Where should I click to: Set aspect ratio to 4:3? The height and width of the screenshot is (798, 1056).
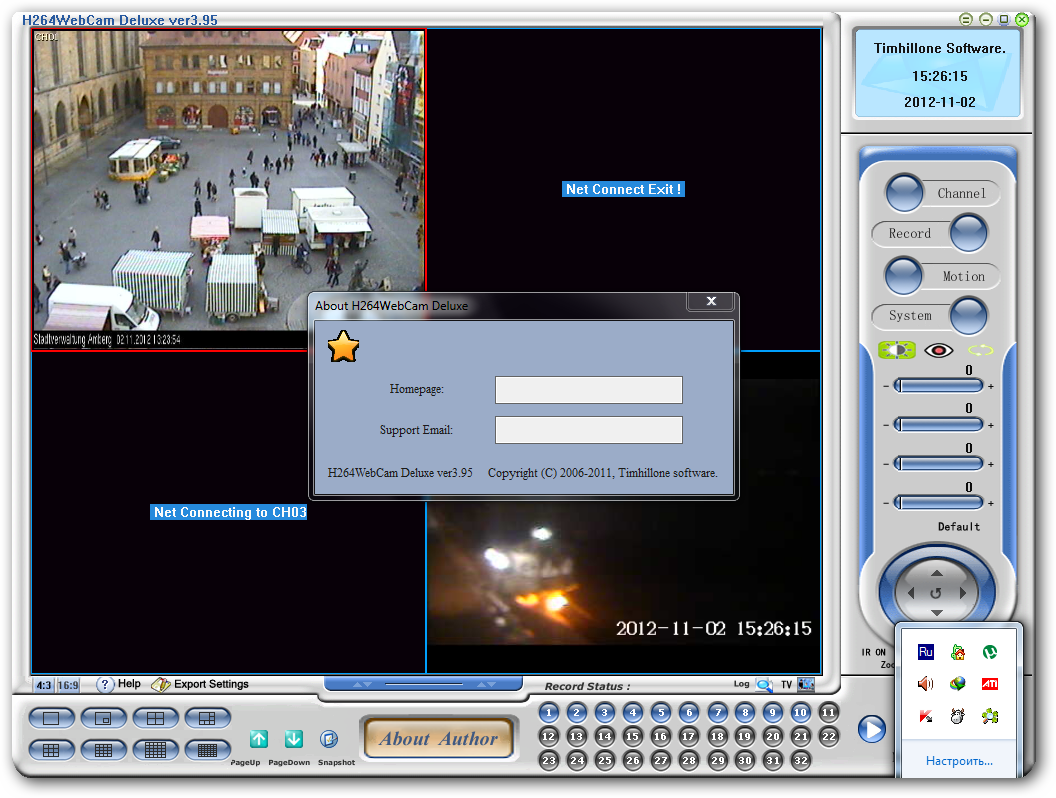pos(44,686)
